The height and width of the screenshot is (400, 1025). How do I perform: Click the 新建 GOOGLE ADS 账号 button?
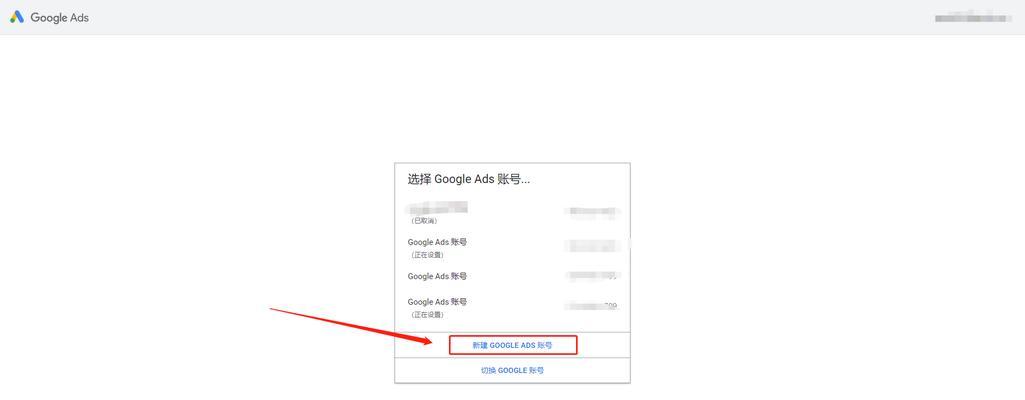click(x=512, y=345)
